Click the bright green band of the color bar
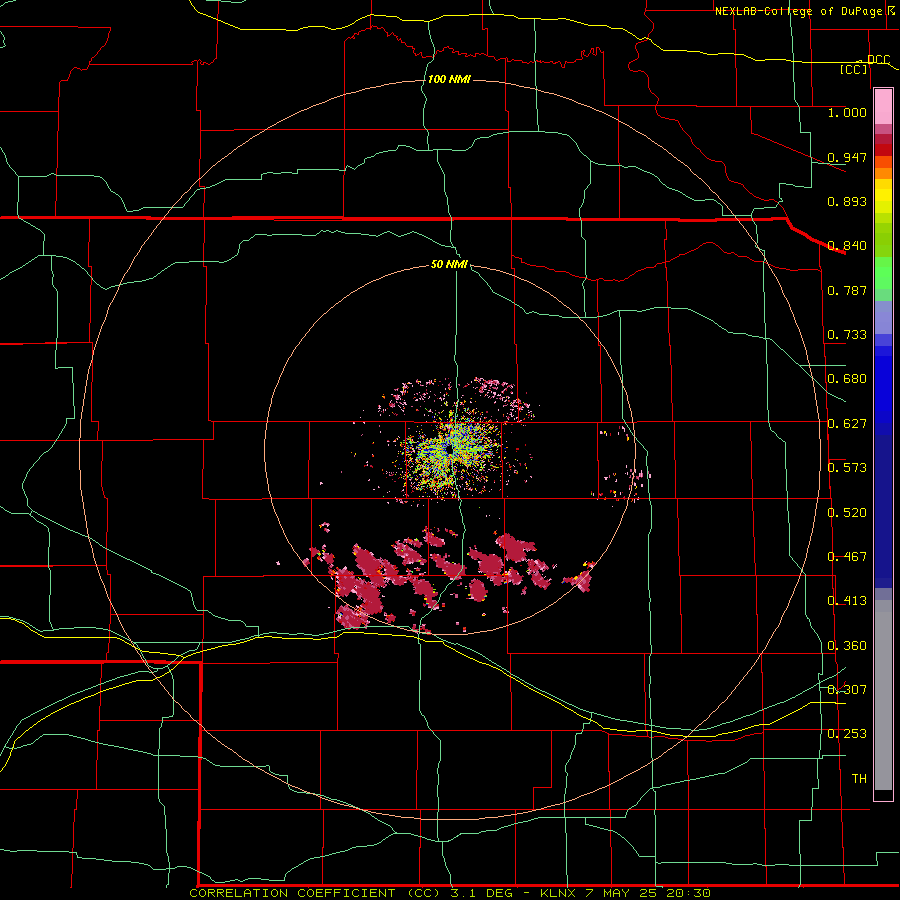This screenshot has height=900, width=900. point(883,273)
